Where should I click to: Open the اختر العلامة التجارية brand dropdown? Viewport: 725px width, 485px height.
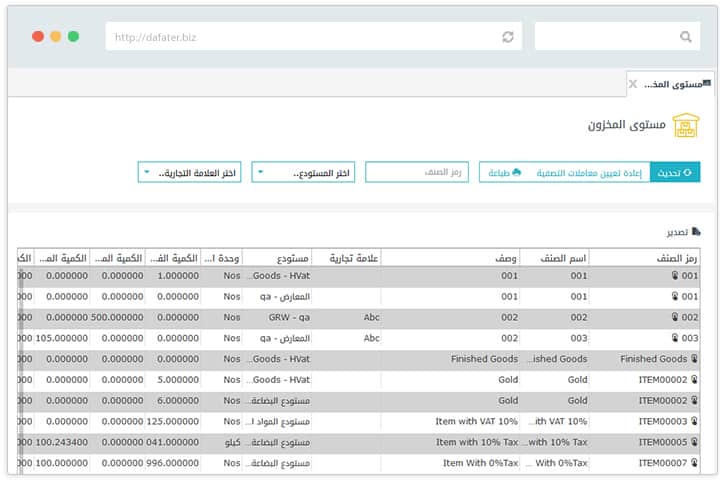[x=189, y=173]
